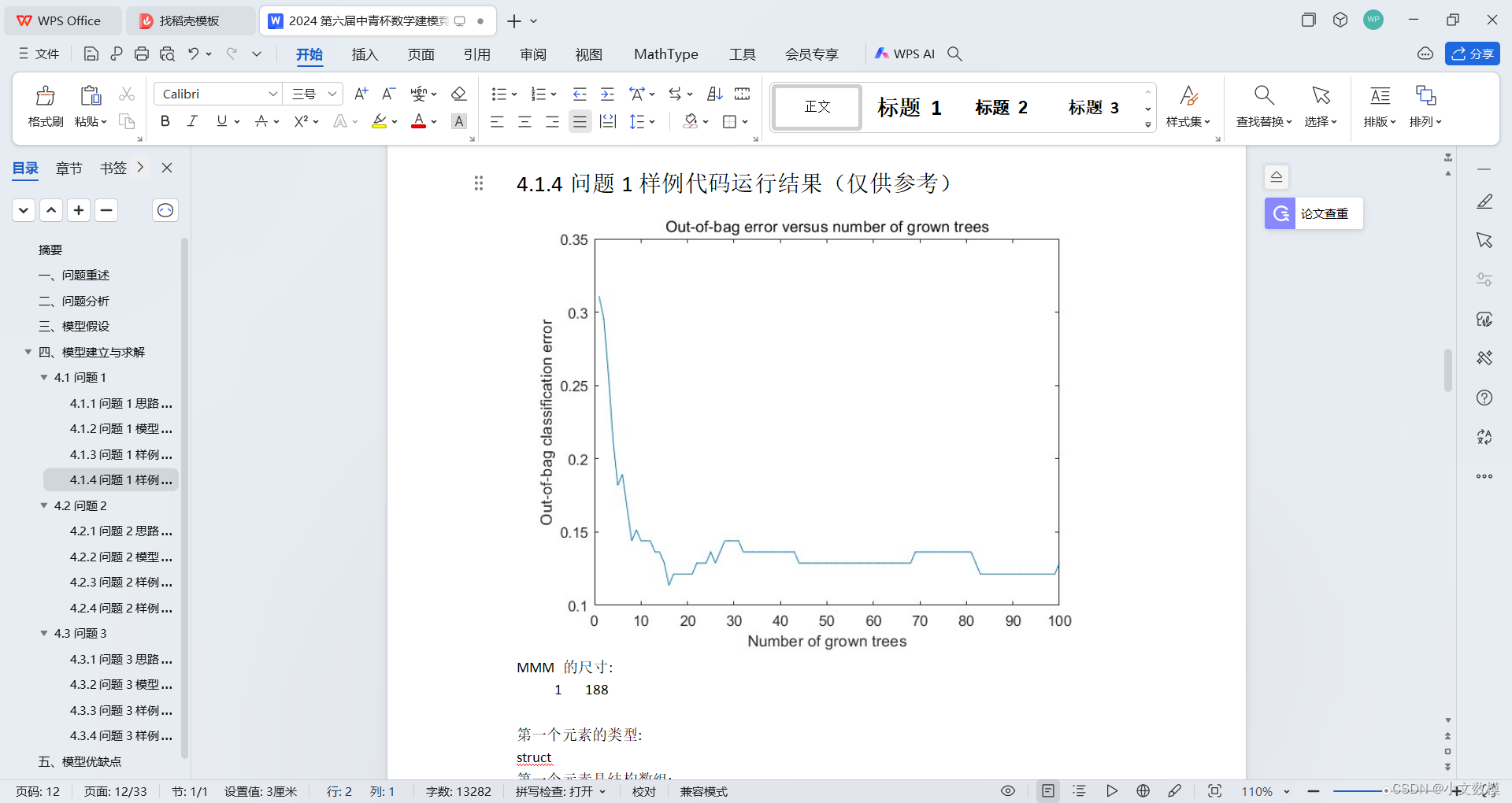Apply the 标题 1 heading style
The image size is (1512, 803).
(x=909, y=107)
